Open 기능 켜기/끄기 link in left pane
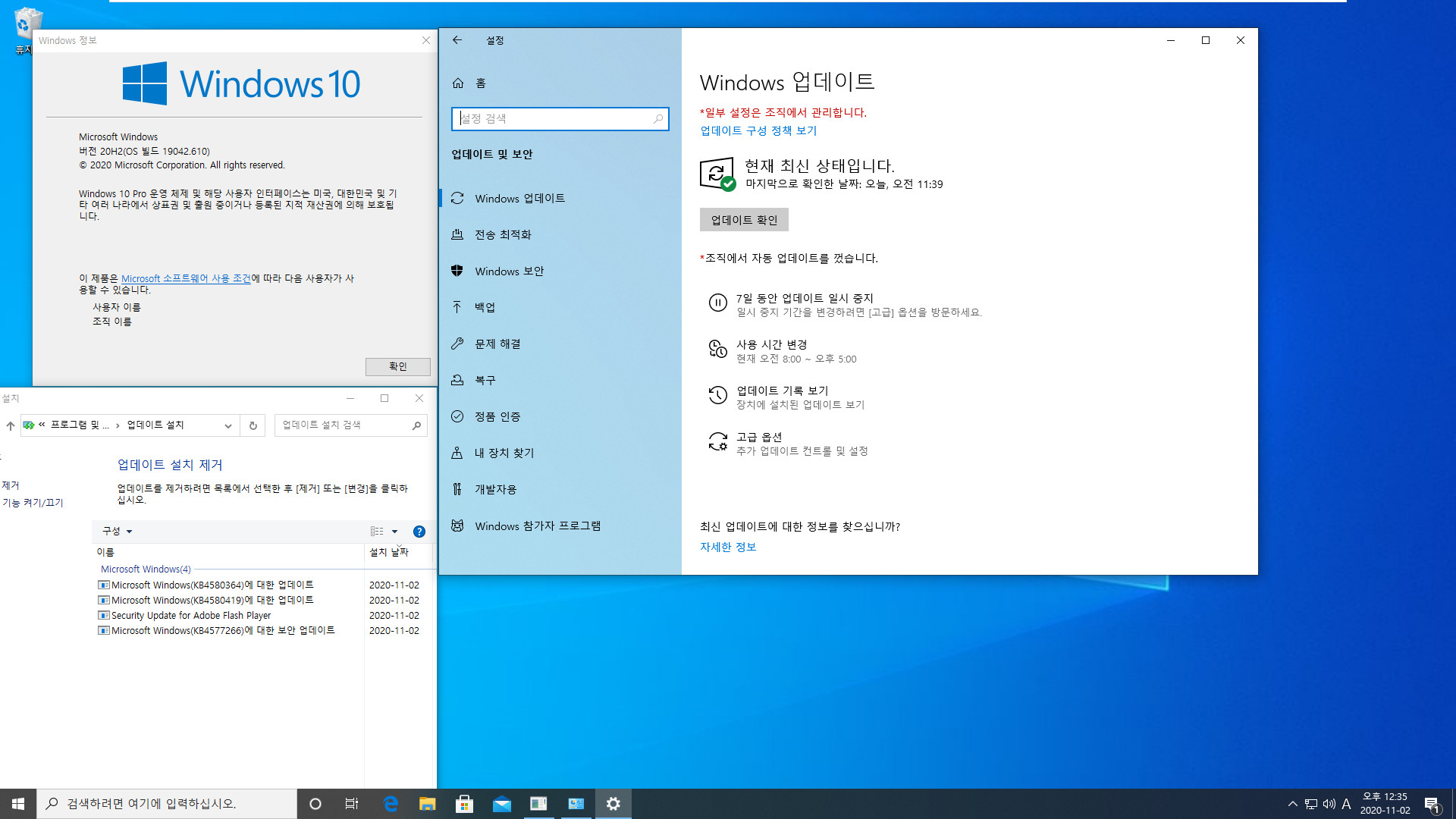1456x819 pixels. click(x=33, y=503)
